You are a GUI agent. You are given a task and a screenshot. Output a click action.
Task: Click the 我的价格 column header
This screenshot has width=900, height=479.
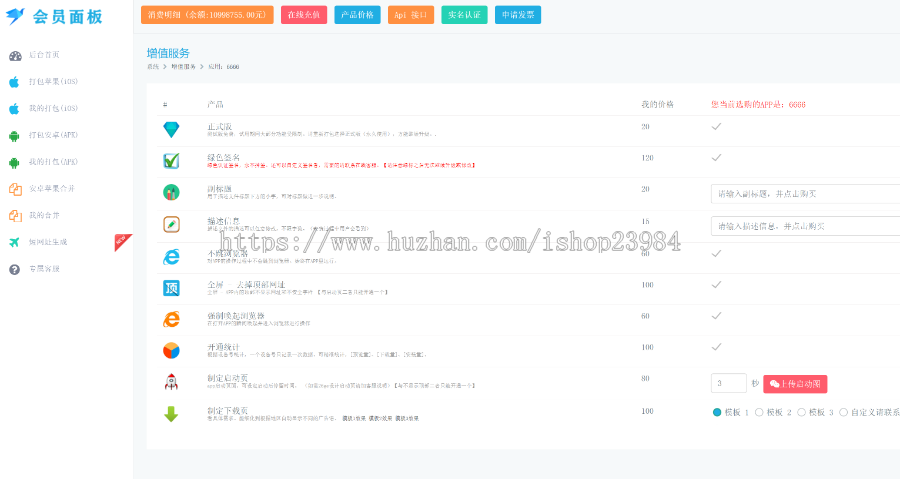click(x=657, y=104)
